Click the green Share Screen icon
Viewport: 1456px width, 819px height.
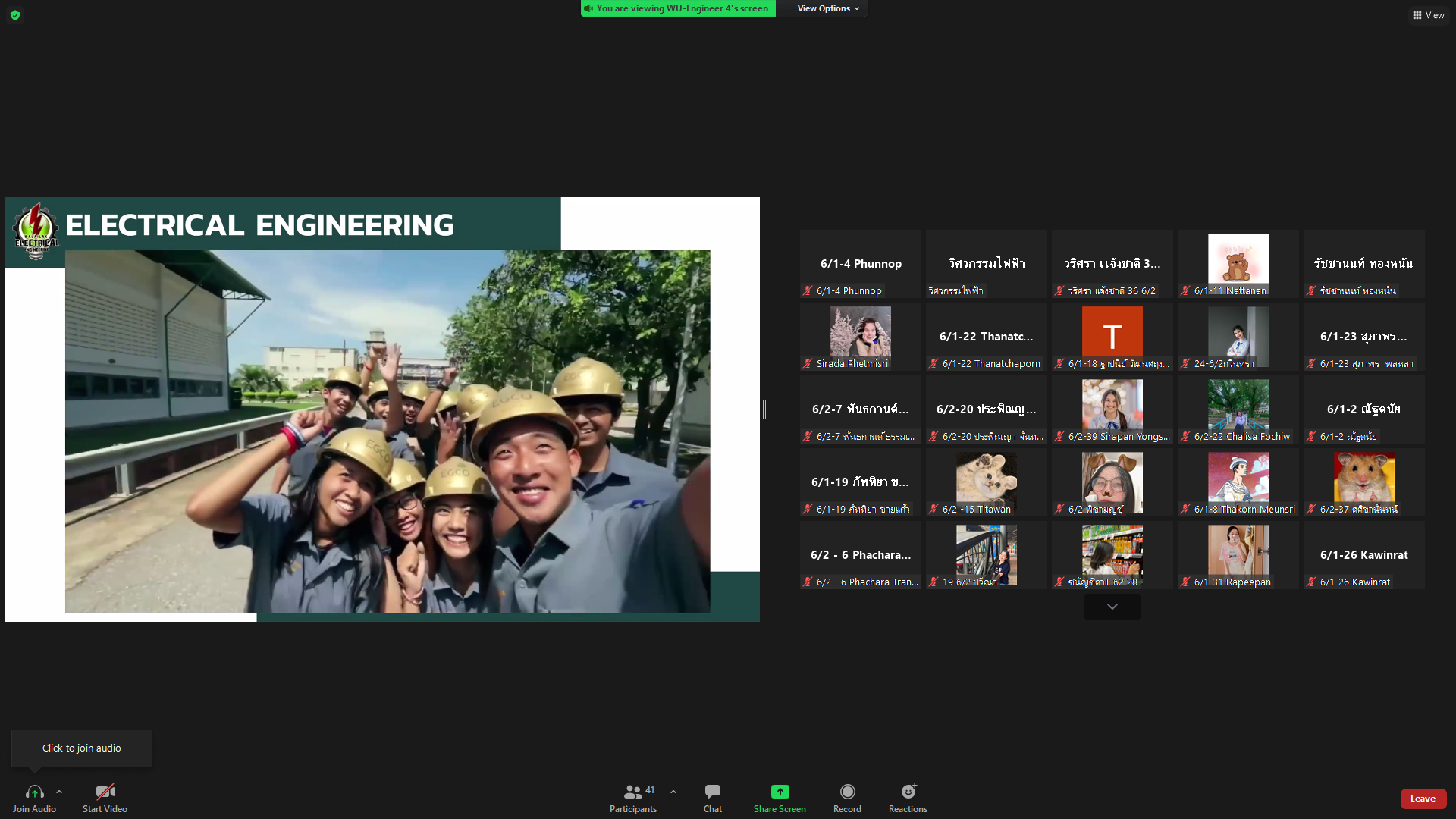pyautogui.click(x=780, y=792)
